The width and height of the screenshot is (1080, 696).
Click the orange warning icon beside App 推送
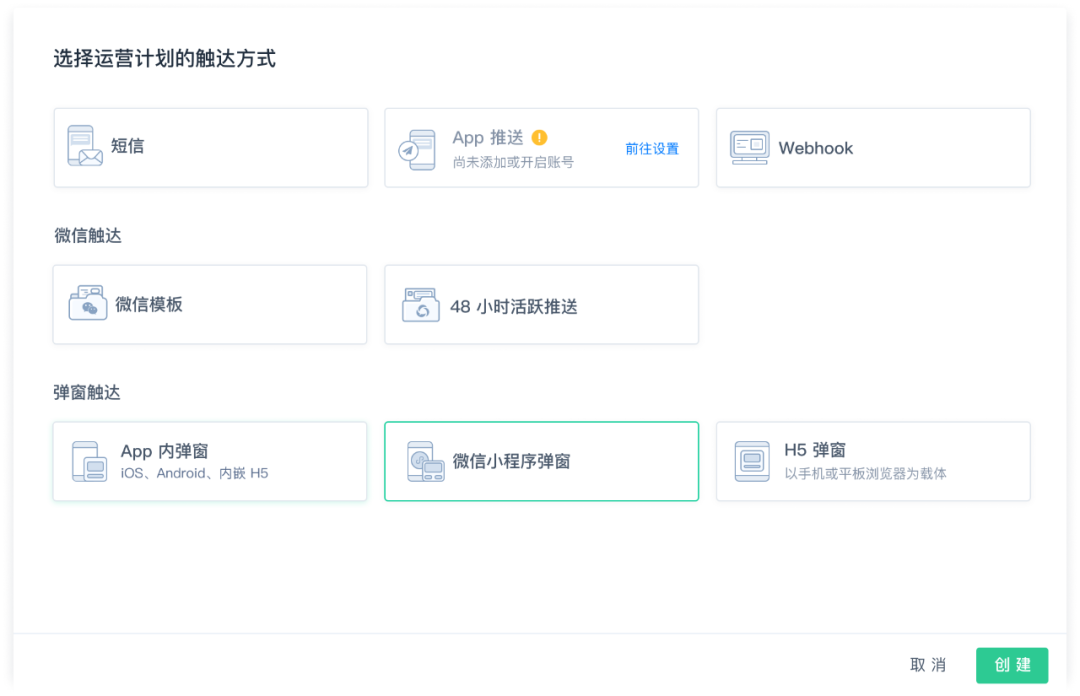539,137
